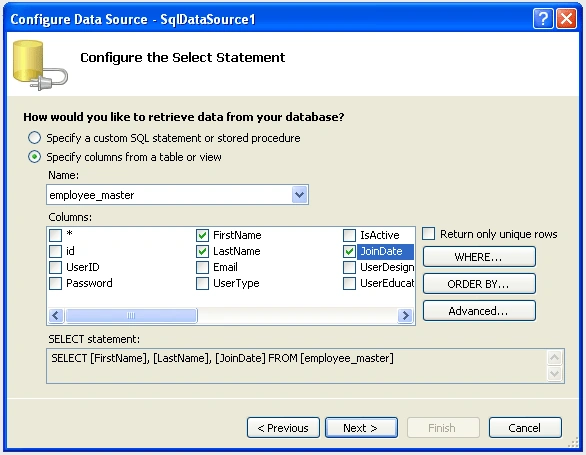Go to Next wizard step

pos(361,428)
